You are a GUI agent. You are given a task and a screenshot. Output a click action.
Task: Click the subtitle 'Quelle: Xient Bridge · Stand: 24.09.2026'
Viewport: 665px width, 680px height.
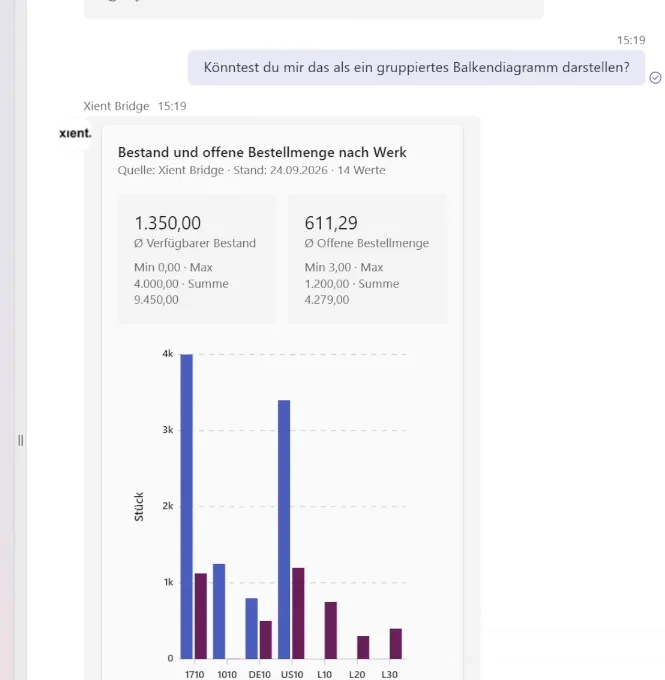[223, 170]
